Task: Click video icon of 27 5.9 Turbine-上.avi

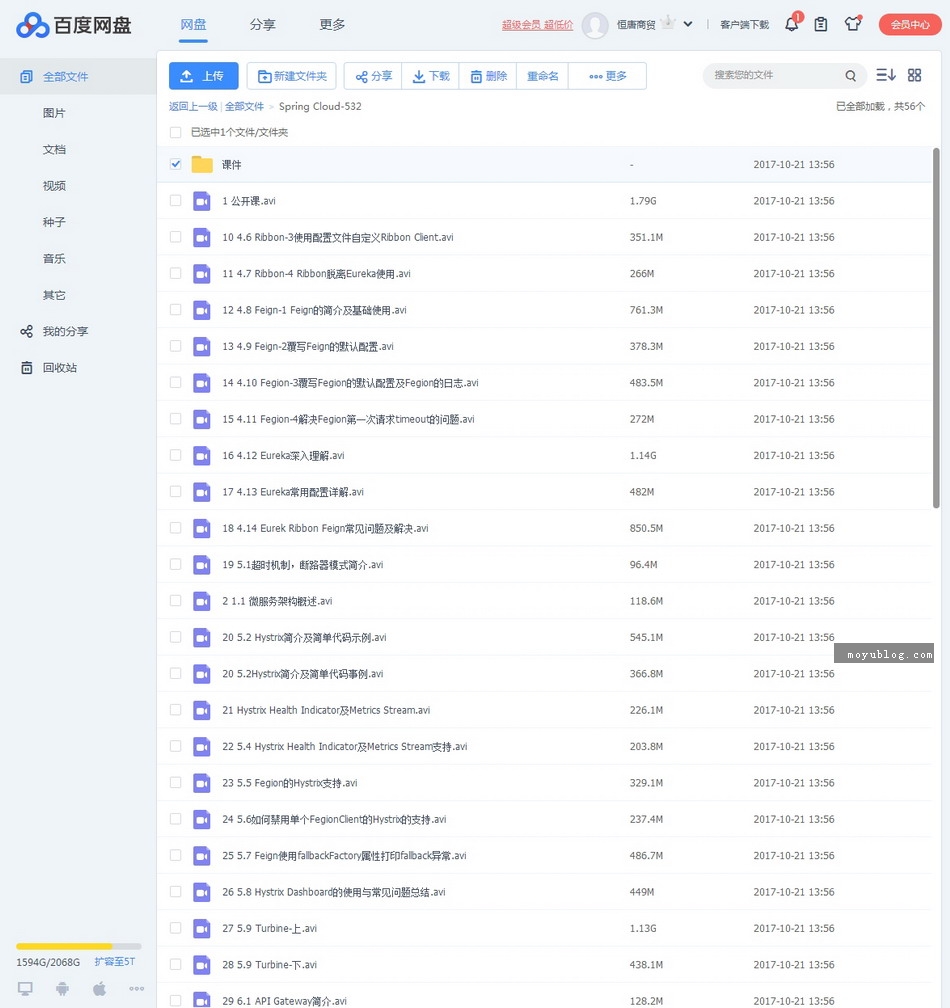Action: [202, 928]
